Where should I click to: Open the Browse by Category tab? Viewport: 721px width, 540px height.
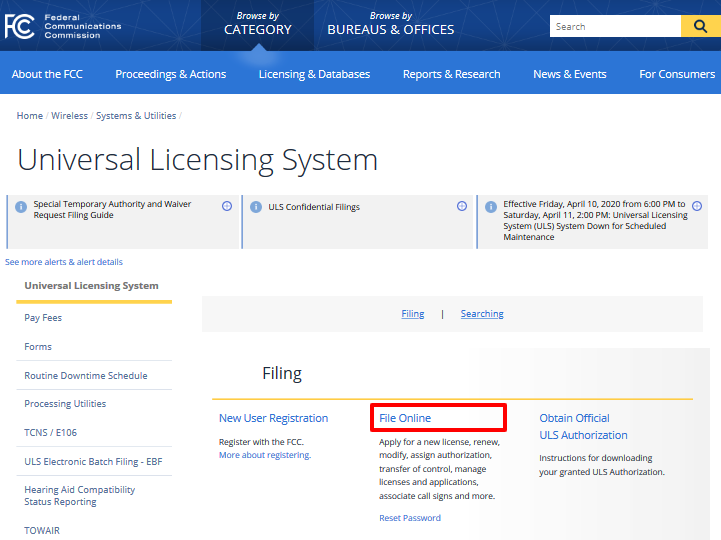(258, 24)
